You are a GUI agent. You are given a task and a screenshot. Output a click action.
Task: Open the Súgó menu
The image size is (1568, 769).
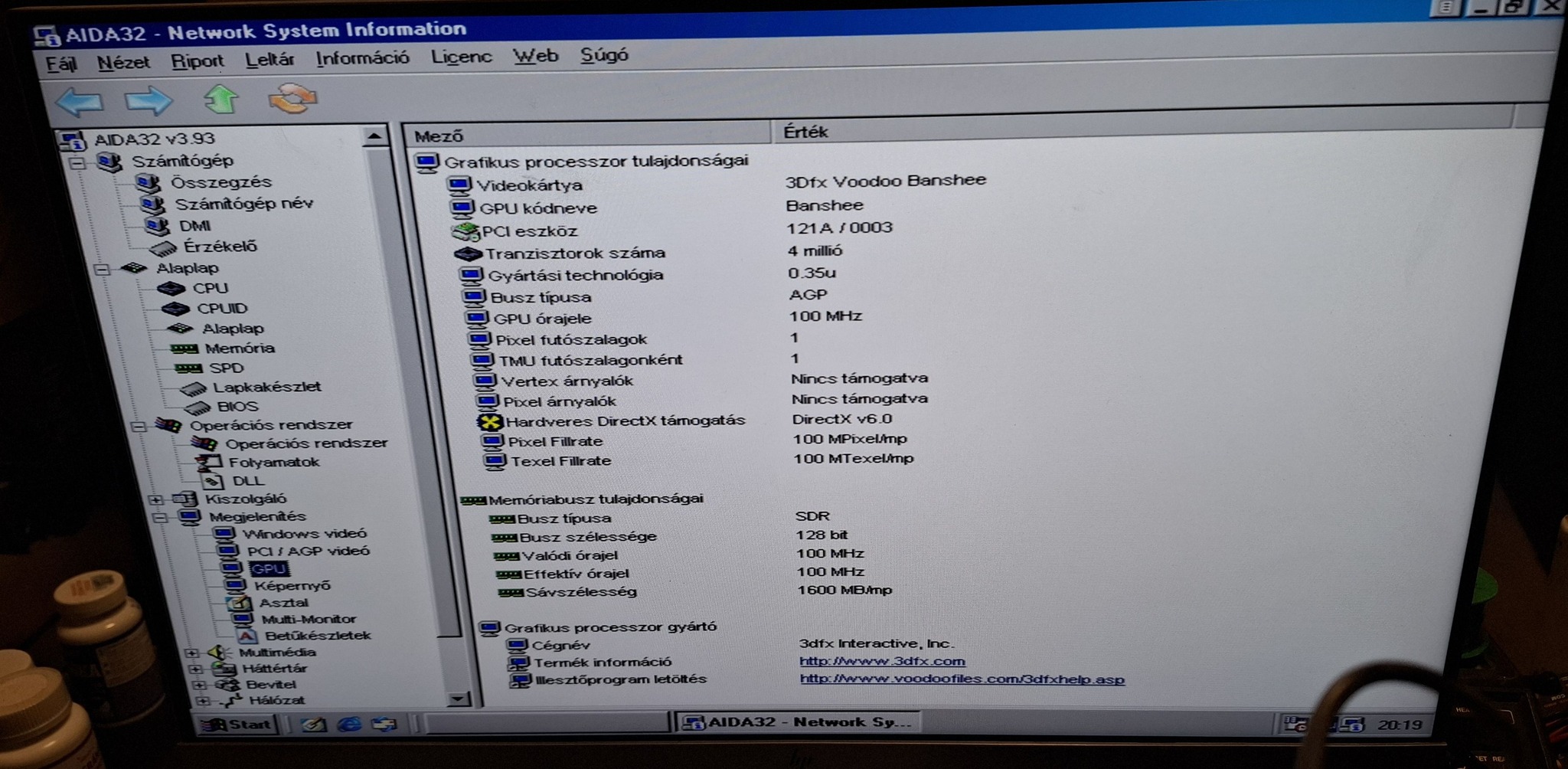click(x=604, y=55)
